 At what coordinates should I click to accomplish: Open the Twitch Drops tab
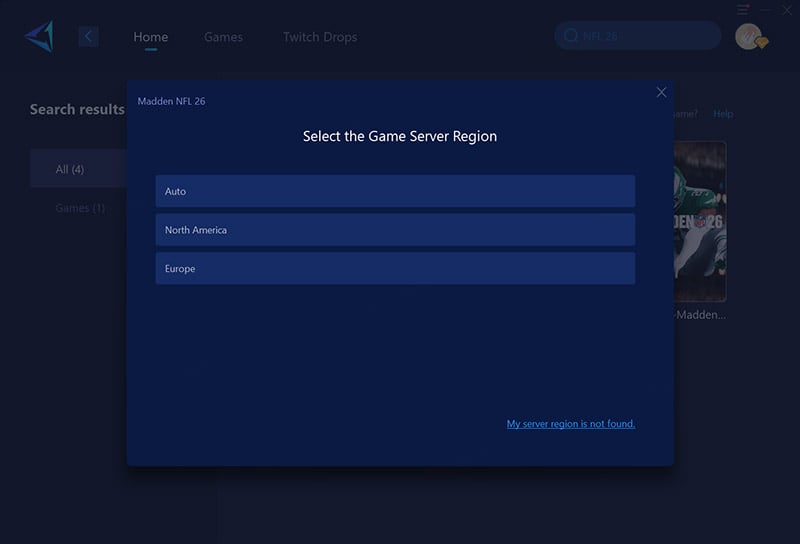click(x=320, y=37)
